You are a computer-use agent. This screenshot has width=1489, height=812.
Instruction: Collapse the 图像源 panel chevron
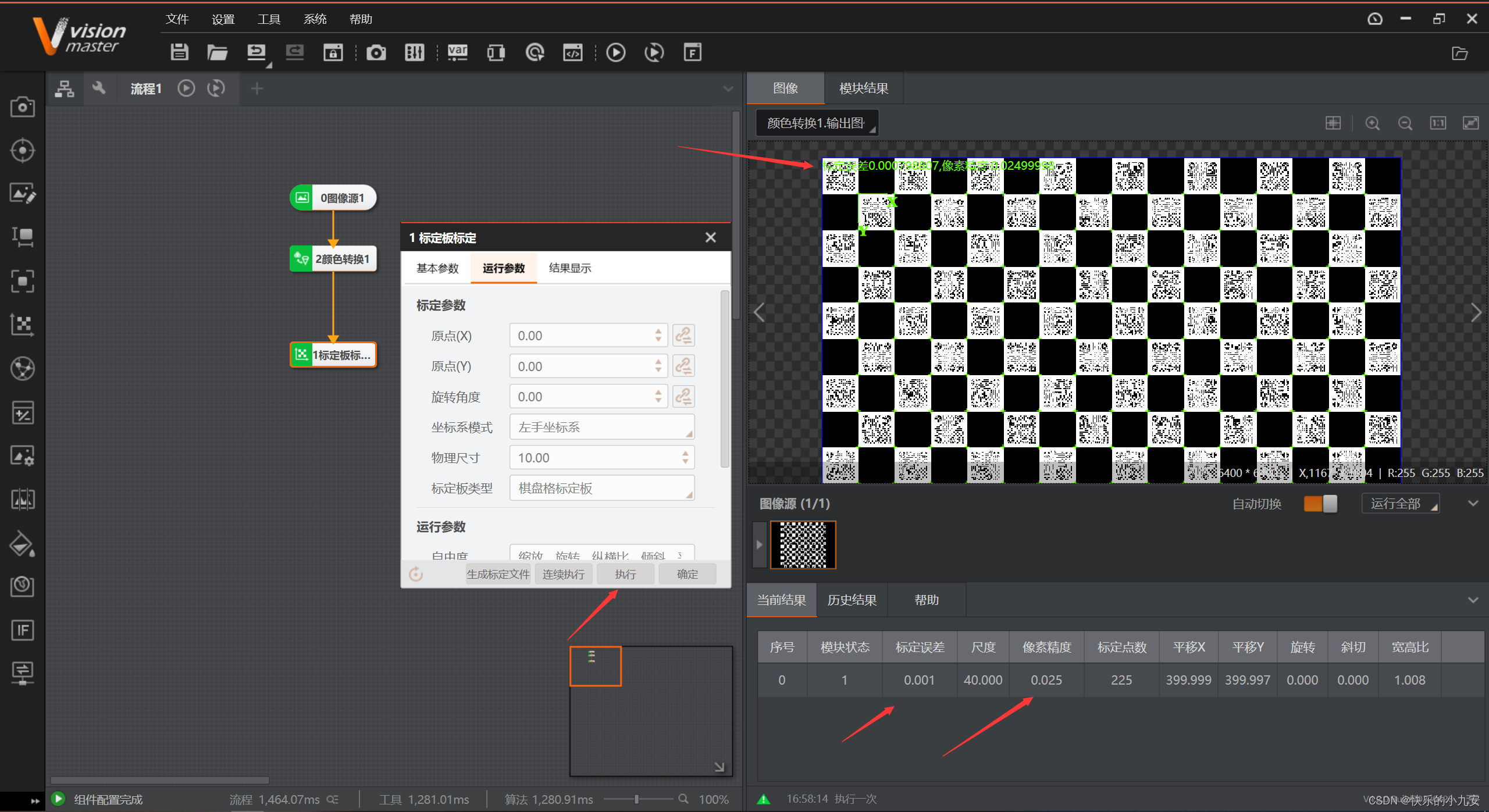coord(1473,504)
